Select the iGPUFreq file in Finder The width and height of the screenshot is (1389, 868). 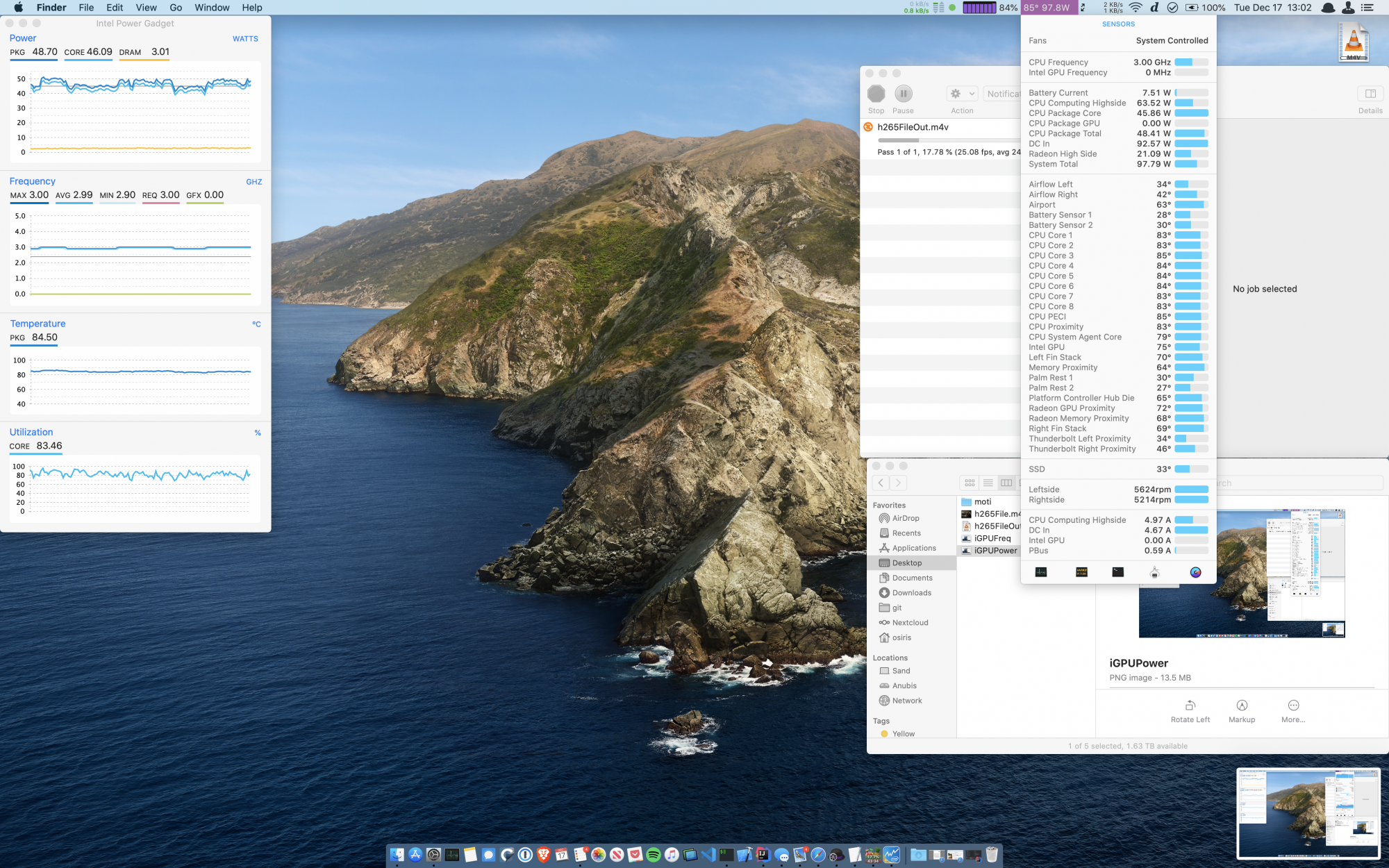tap(992, 538)
